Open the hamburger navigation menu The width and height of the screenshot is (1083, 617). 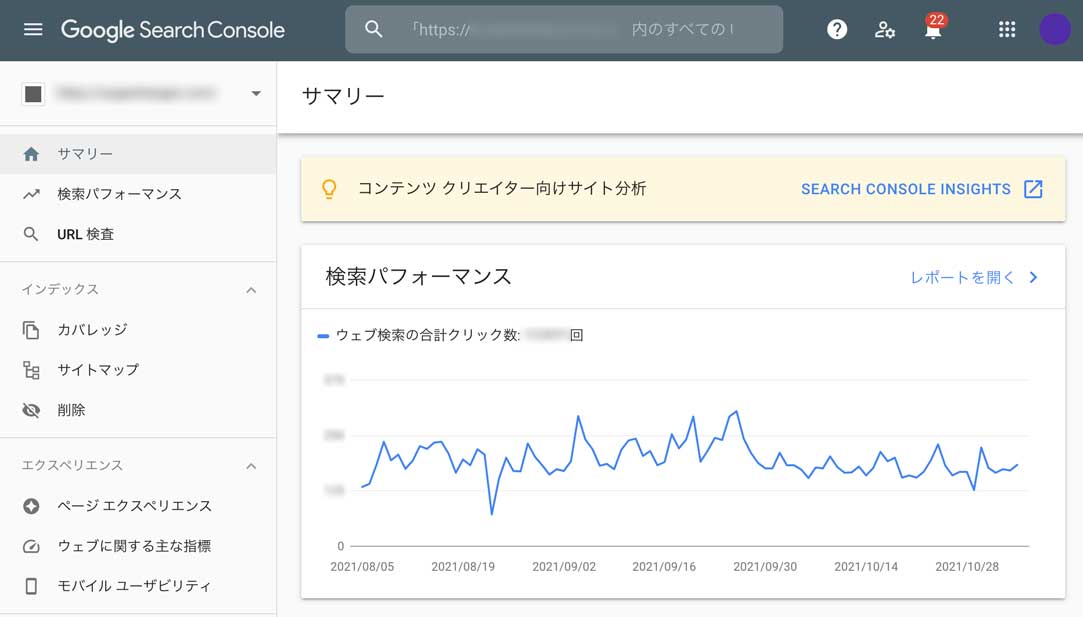coord(33,30)
